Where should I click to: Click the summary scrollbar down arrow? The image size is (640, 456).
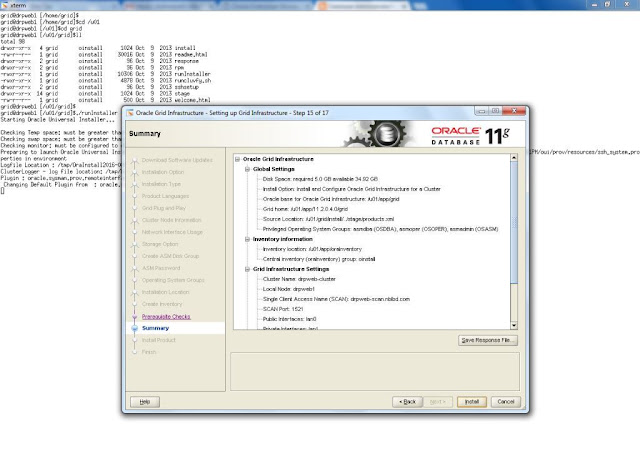[x=514, y=325]
